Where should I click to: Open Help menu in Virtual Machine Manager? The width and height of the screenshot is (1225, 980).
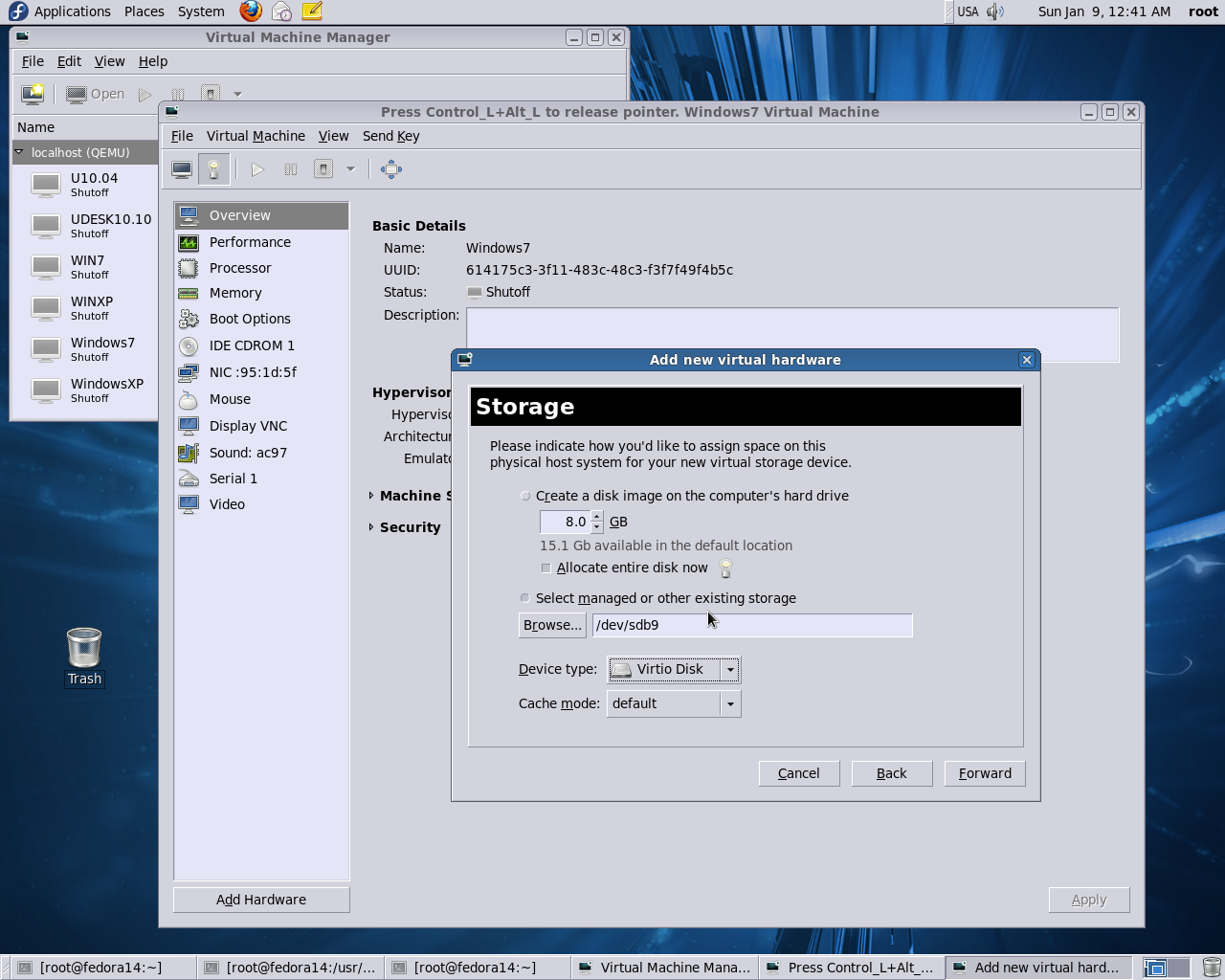pos(153,61)
